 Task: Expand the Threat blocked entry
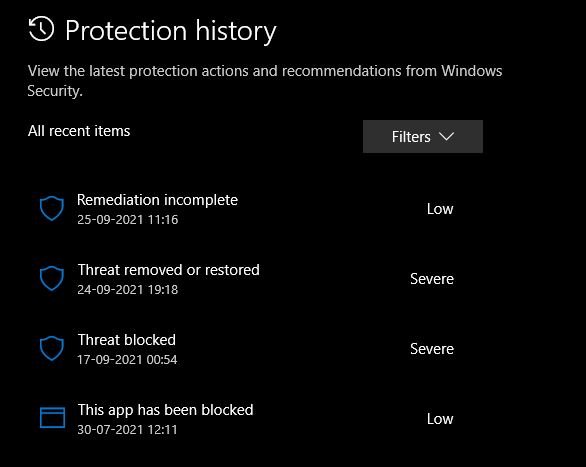click(247, 349)
